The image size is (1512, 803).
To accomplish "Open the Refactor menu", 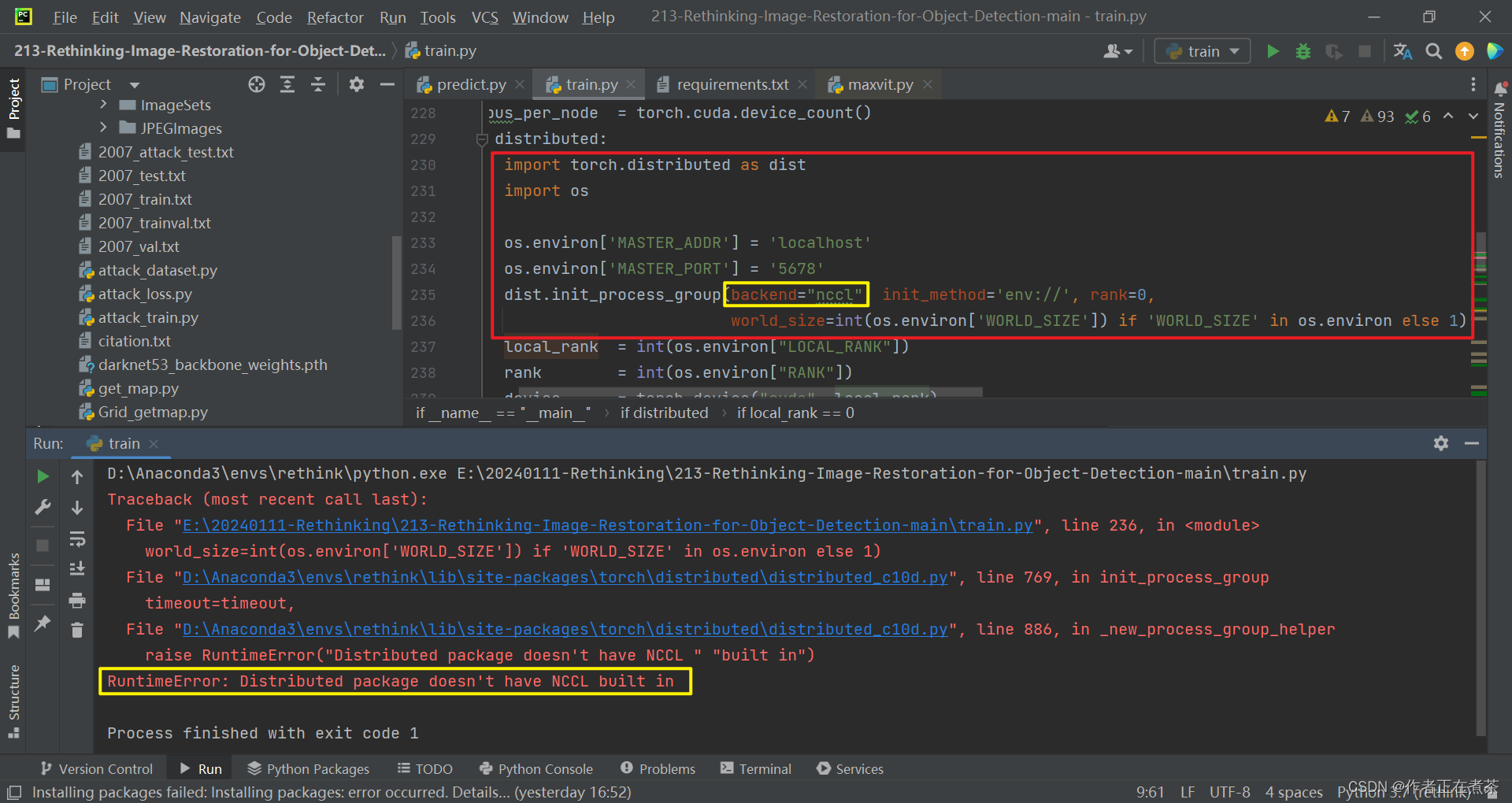I will pyautogui.click(x=334, y=17).
